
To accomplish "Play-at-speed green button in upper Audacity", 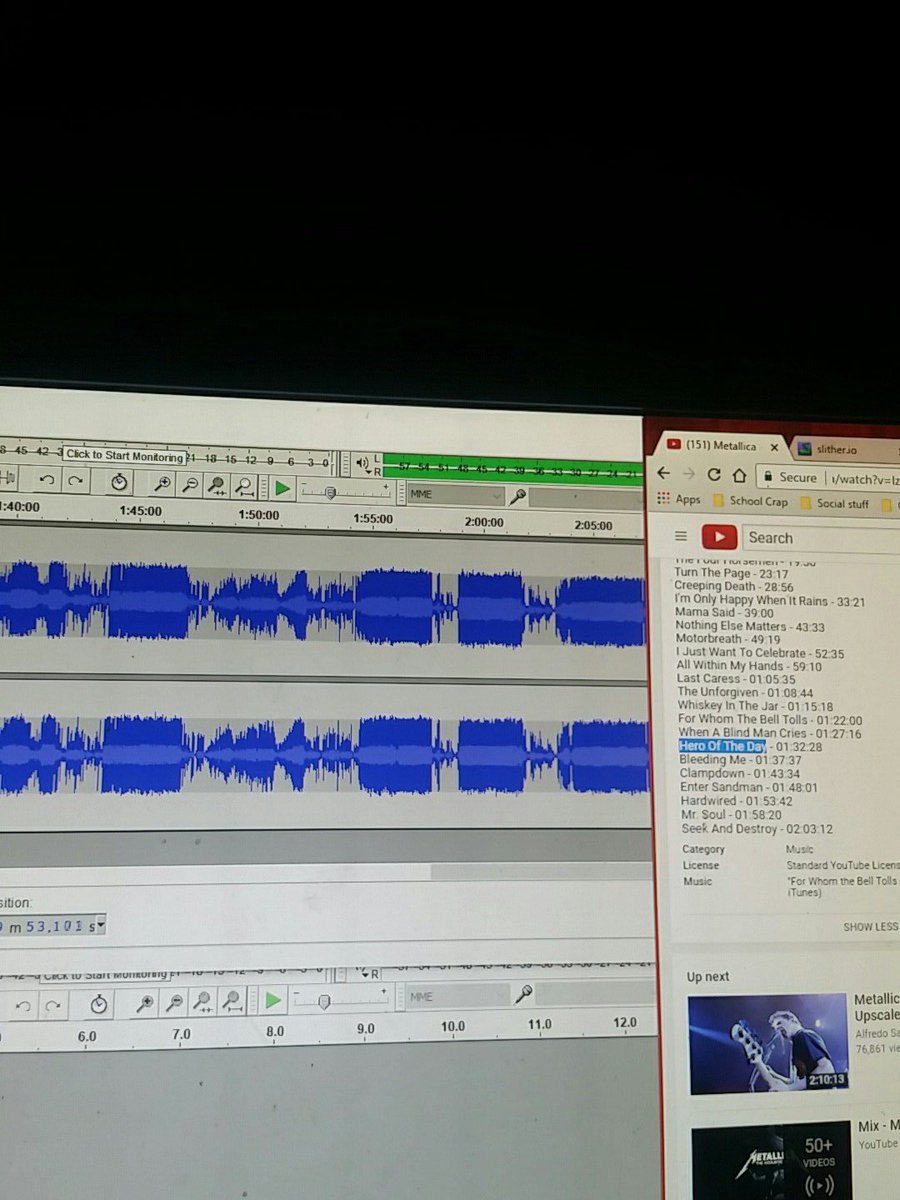I will coord(282,488).
